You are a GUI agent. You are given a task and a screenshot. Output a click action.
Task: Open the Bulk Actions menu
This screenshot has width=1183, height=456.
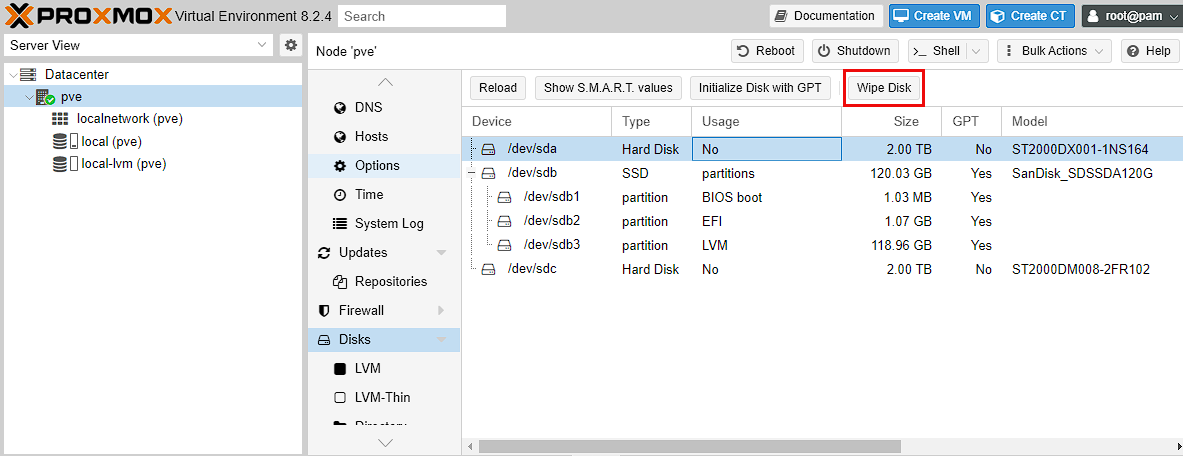coord(1054,51)
